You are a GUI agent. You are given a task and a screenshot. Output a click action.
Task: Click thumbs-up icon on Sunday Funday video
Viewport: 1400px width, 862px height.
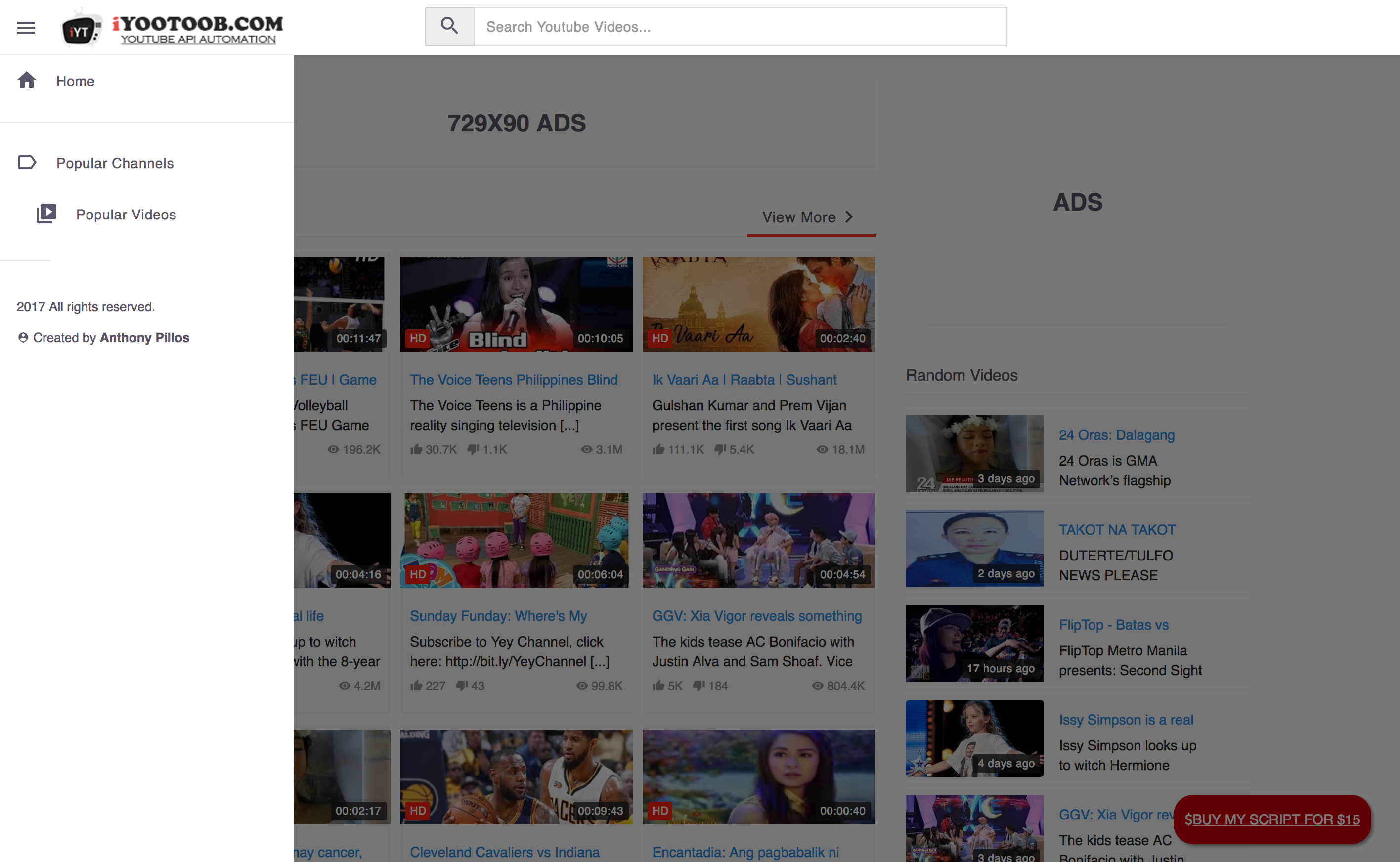(x=416, y=686)
